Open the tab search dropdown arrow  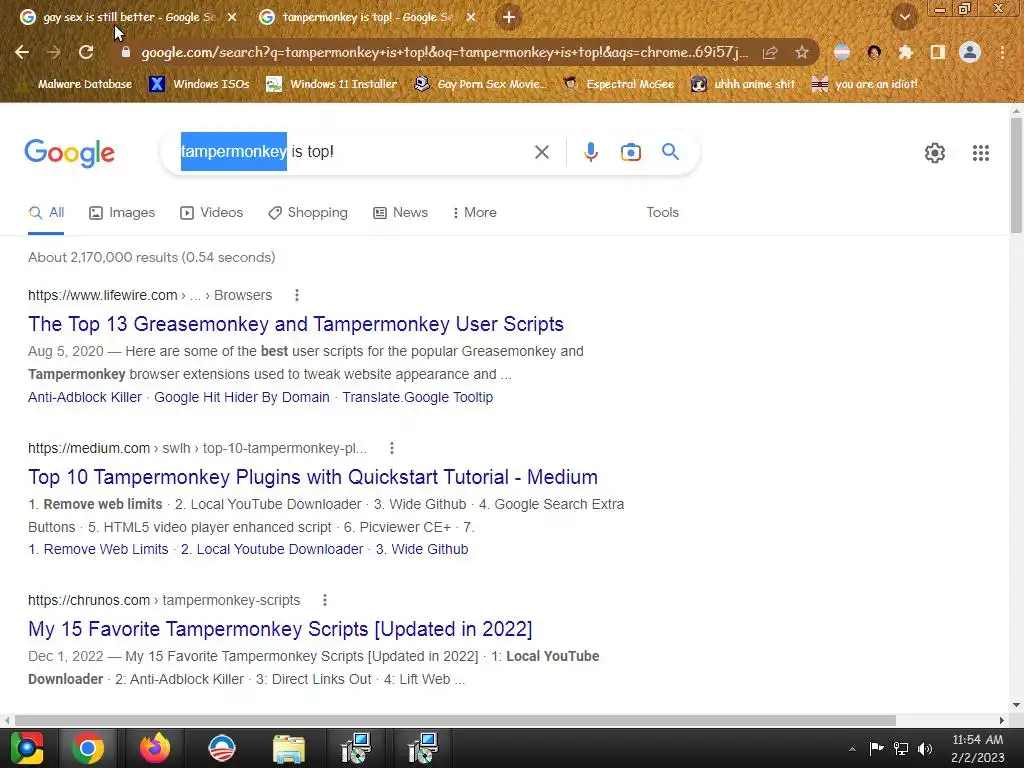(904, 18)
